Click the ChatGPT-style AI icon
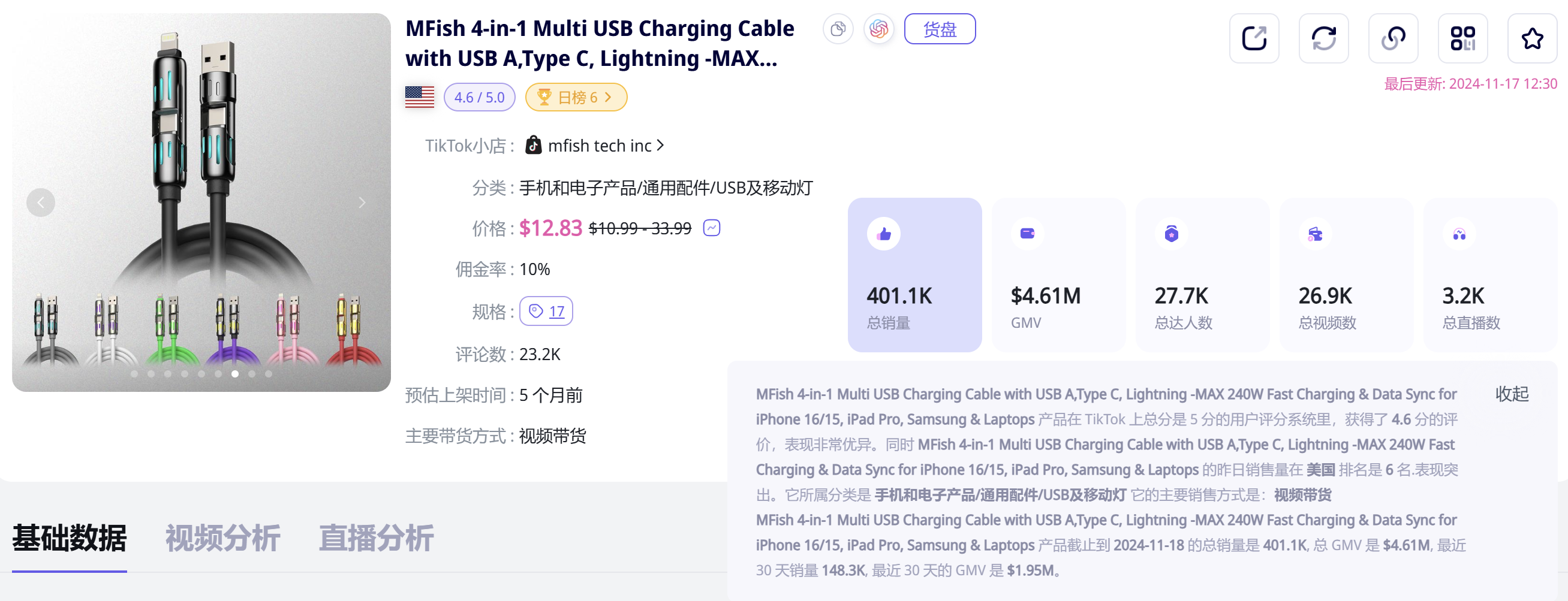 point(878,29)
